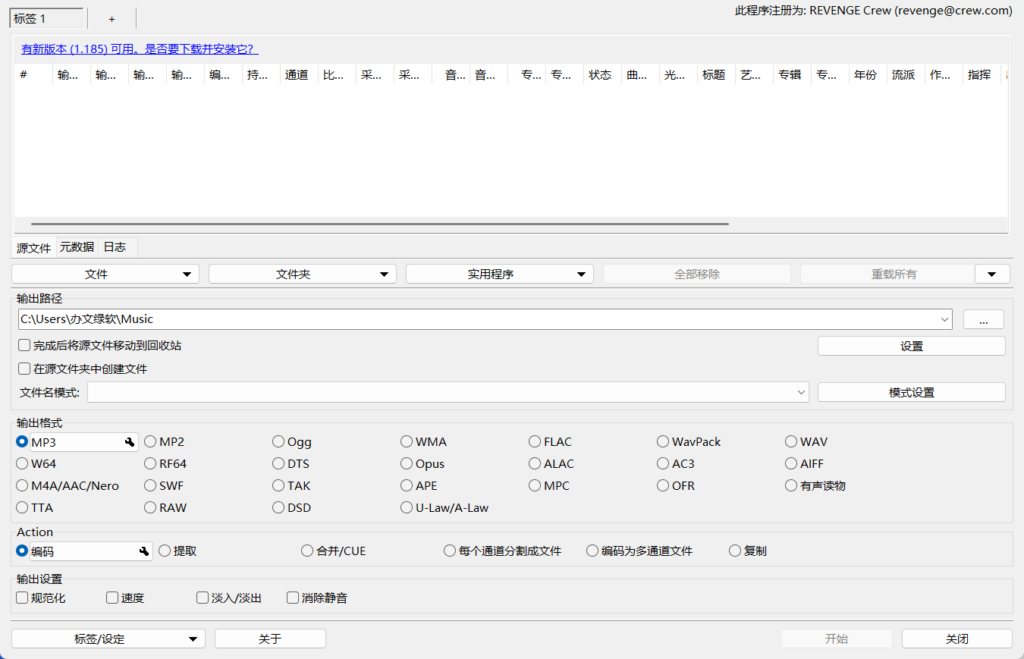The image size is (1024, 659).
Task: Click the new version download link
Action: pyautogui.click(x=139, y=49)
